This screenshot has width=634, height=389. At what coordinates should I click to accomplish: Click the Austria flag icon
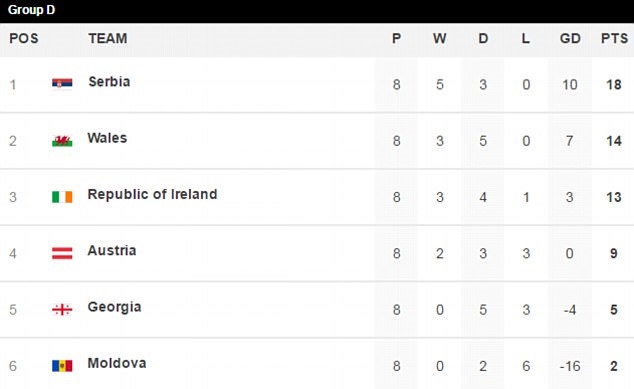(x=62, y=253)
